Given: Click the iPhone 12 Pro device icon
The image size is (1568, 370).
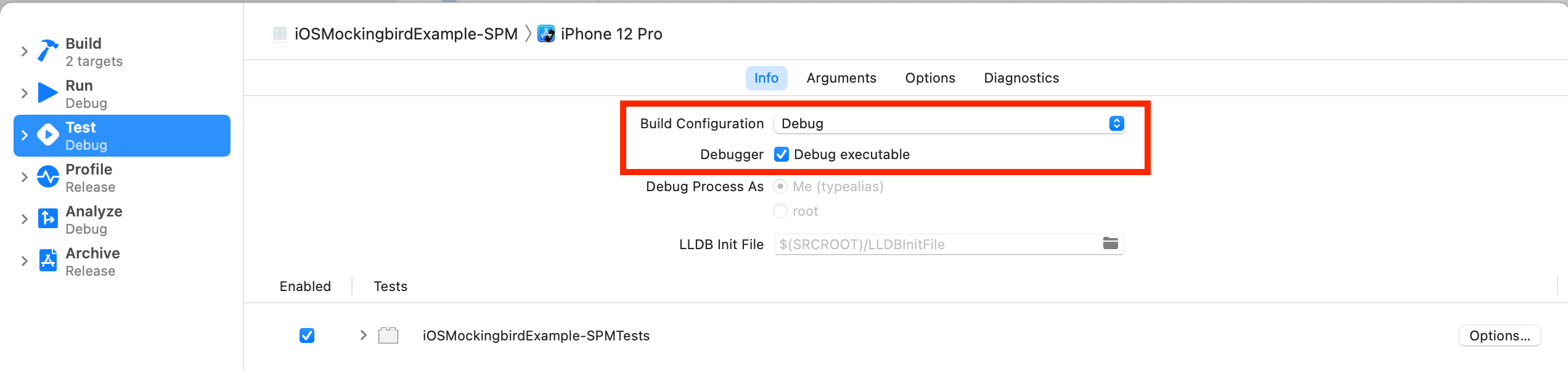Looking at the screenshot, I should point(546,33).
